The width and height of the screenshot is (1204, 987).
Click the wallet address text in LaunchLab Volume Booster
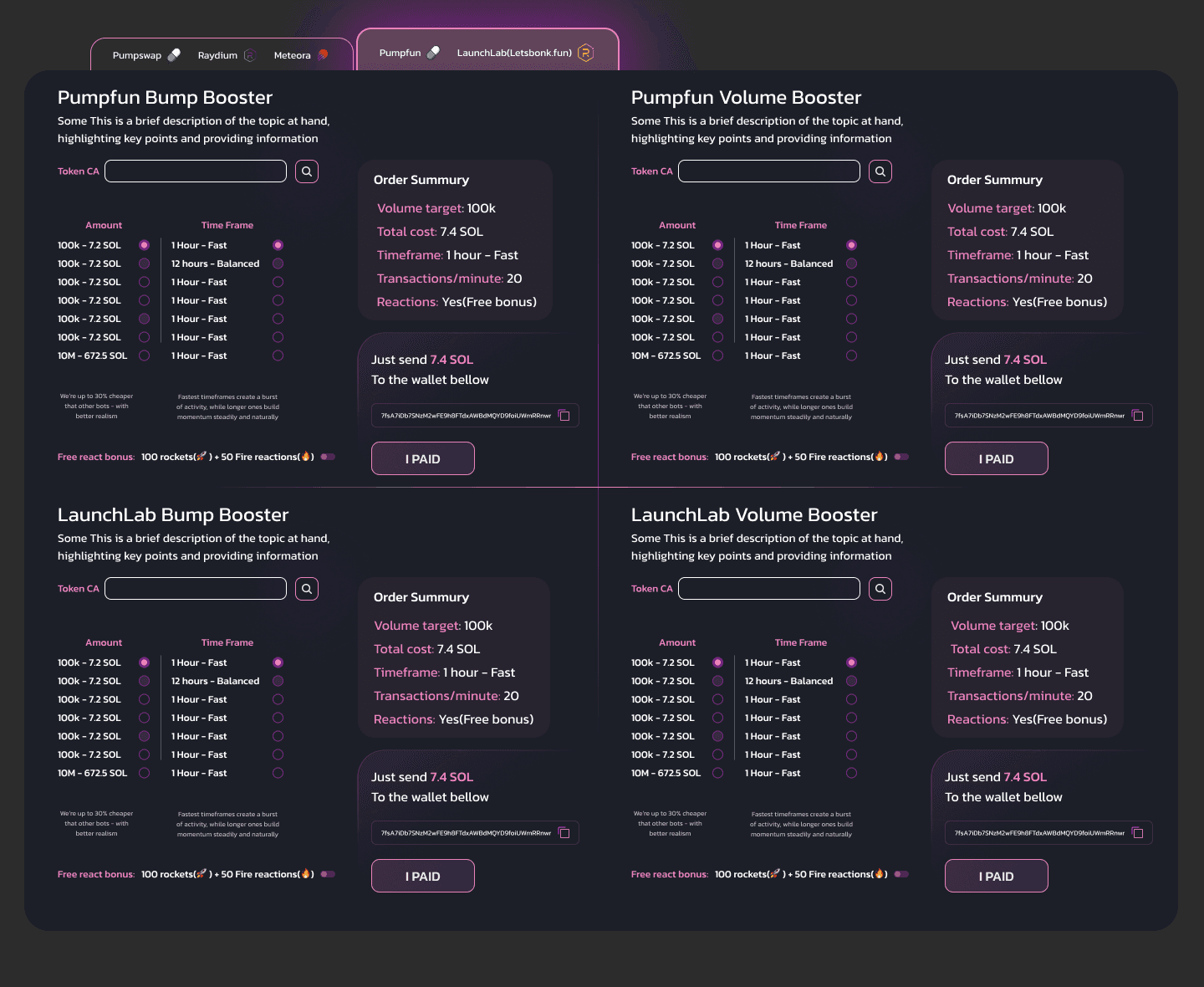[1039, 833]
